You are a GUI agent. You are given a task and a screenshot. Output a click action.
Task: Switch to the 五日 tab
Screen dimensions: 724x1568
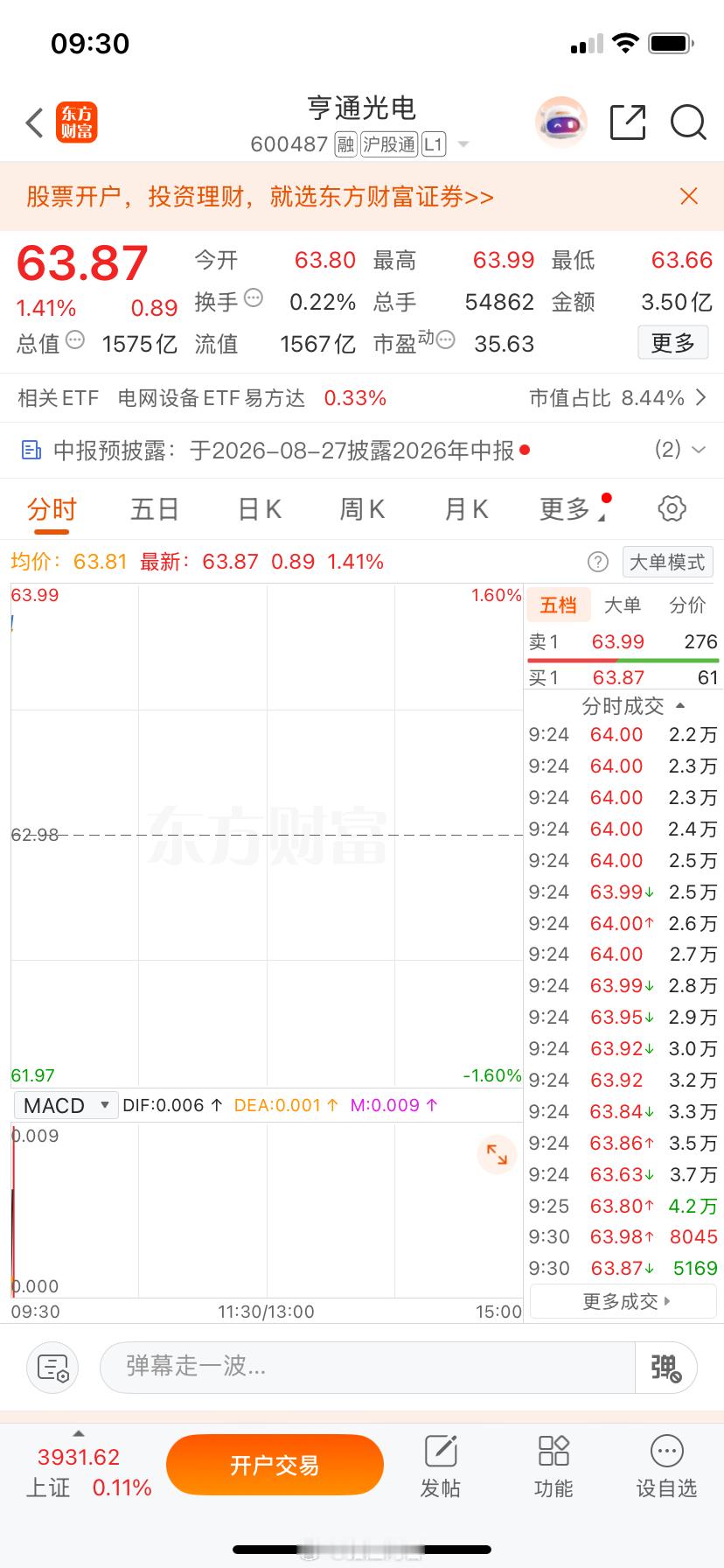tap(155, 509)
